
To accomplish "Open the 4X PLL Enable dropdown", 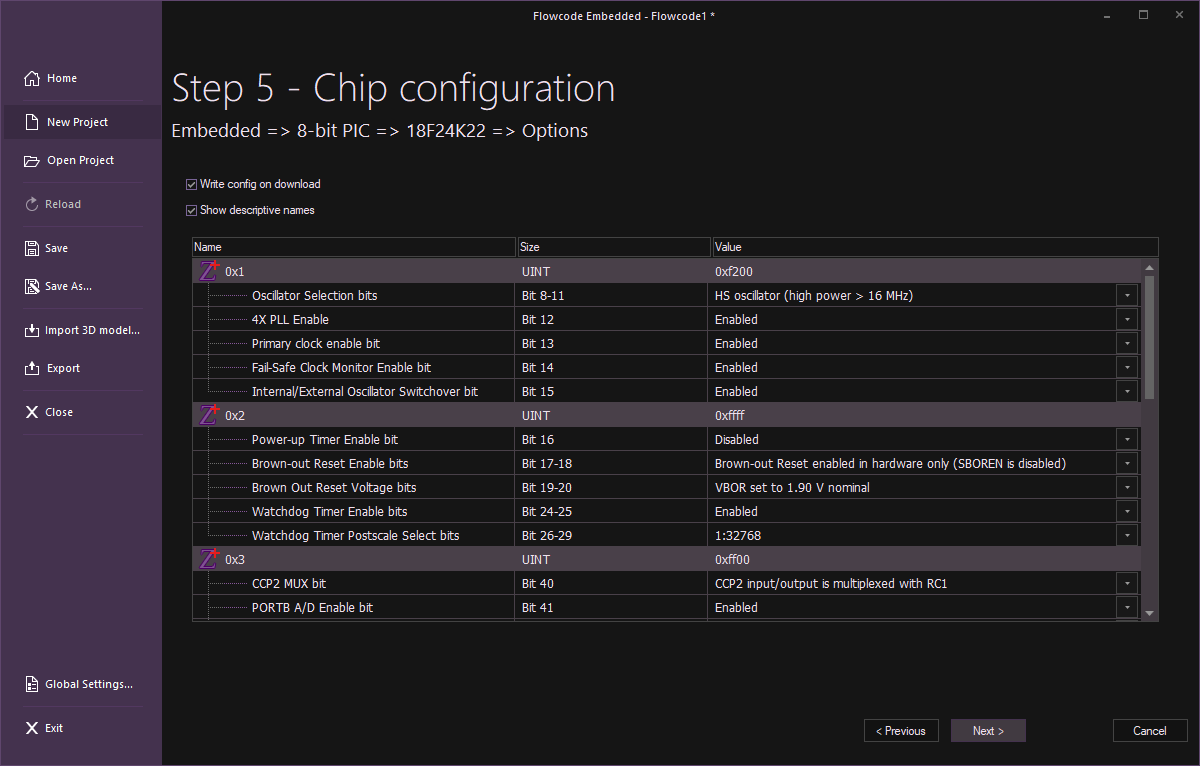I will tap(1127, 320).
